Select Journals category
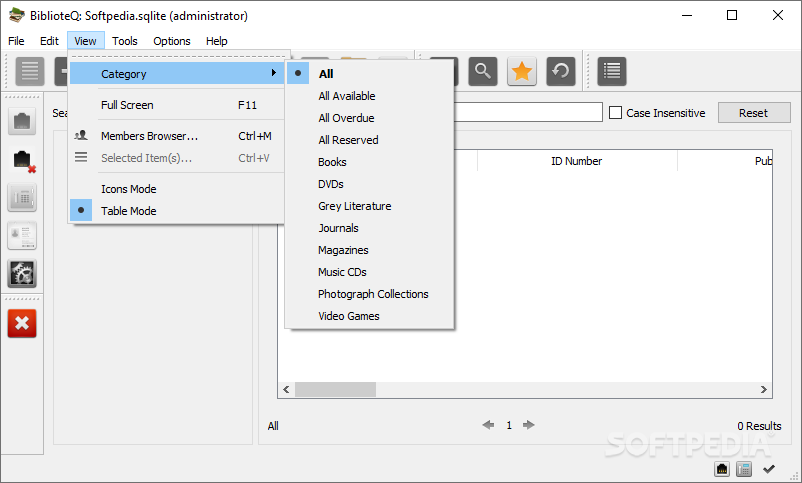The height and width of the screenshot is (483, 802). point(369,228)
